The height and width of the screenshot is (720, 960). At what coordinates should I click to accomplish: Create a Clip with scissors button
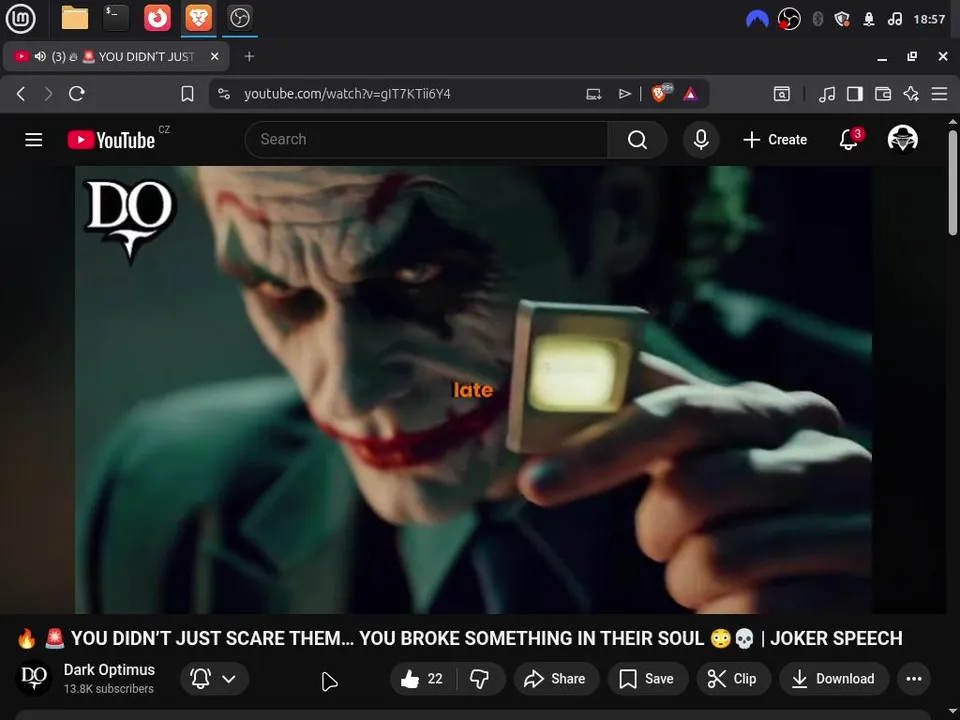733,678
